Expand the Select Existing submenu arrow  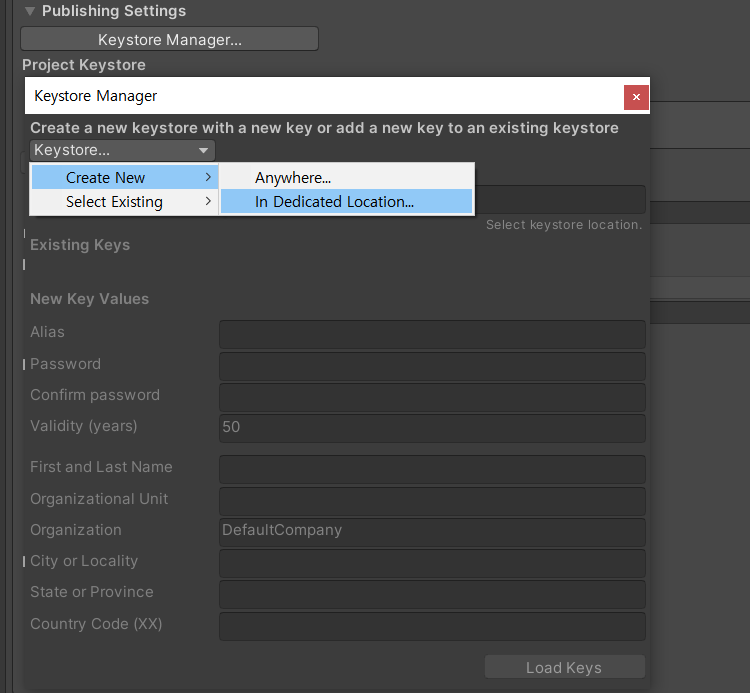click(x=208, y=202)
